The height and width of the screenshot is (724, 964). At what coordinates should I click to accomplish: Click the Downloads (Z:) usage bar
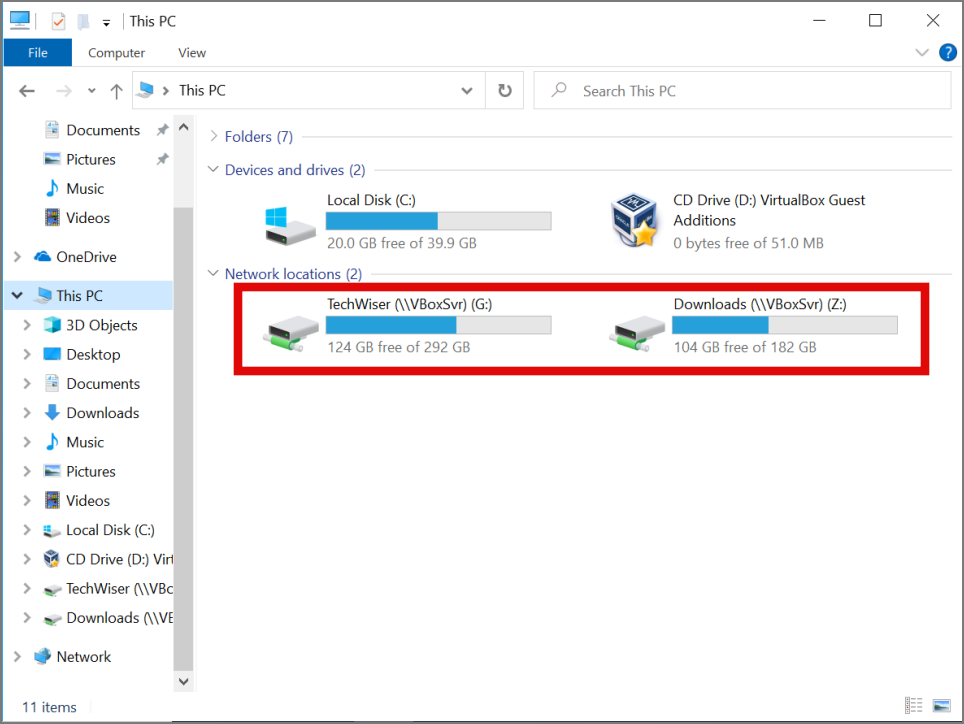tap(784, 325)
